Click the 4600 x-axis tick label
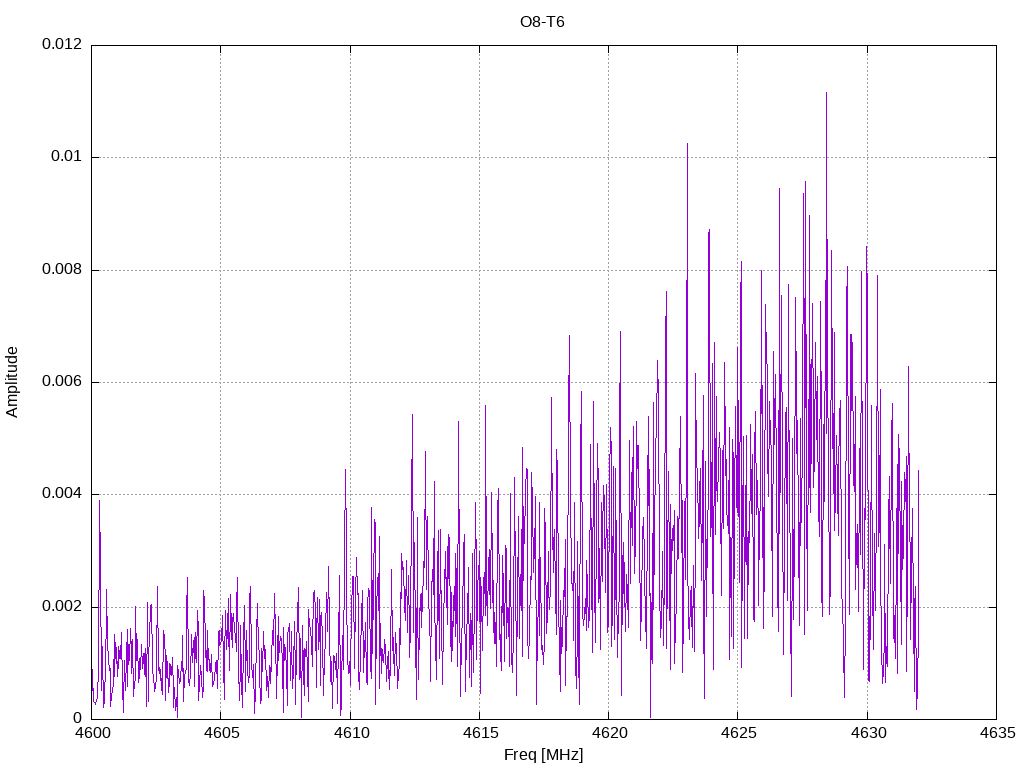The height and width of the screenshot is (768, 1024). tap(92, 733)
